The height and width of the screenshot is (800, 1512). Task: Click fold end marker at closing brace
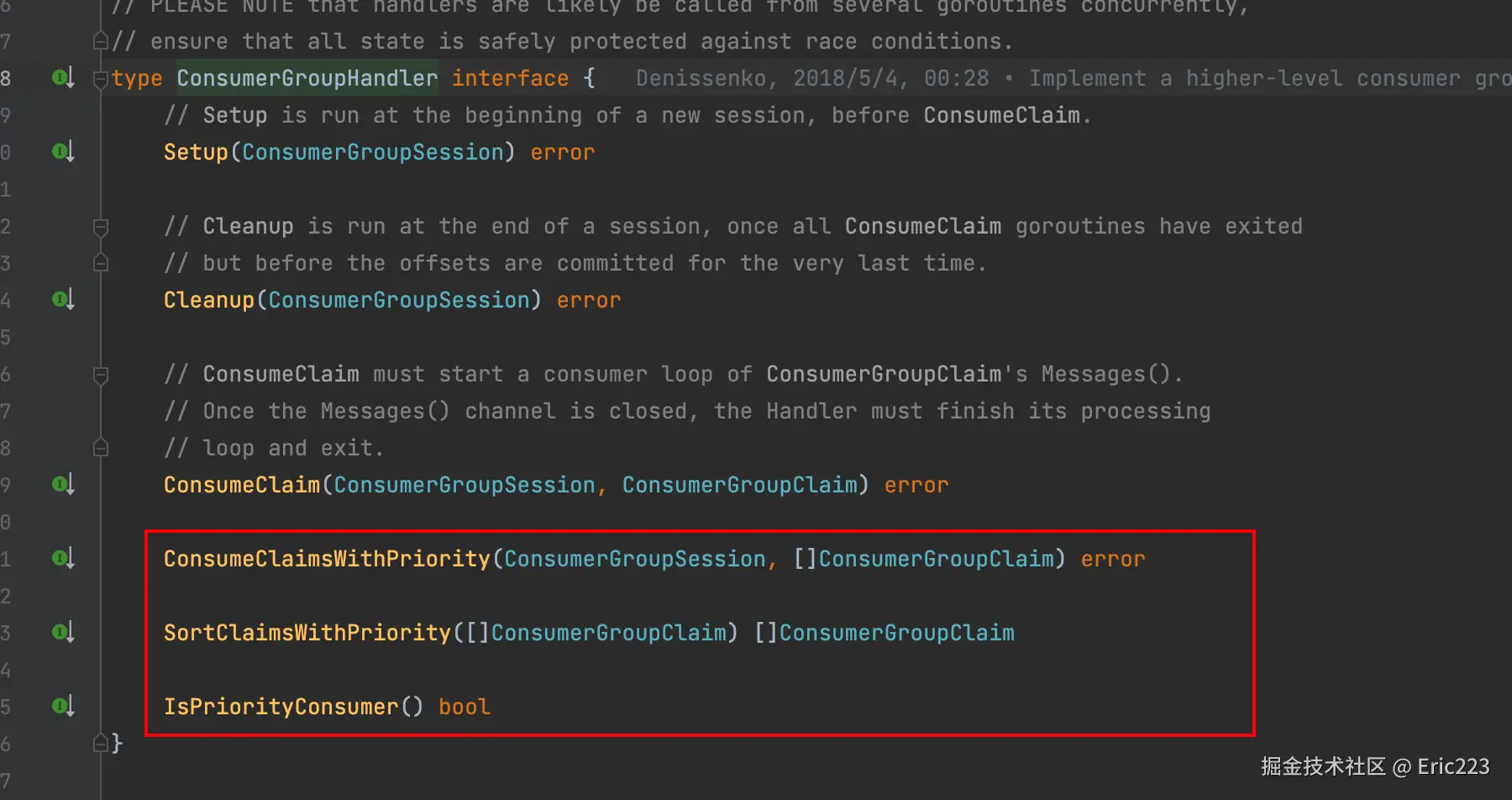click(x=101, y=743)
